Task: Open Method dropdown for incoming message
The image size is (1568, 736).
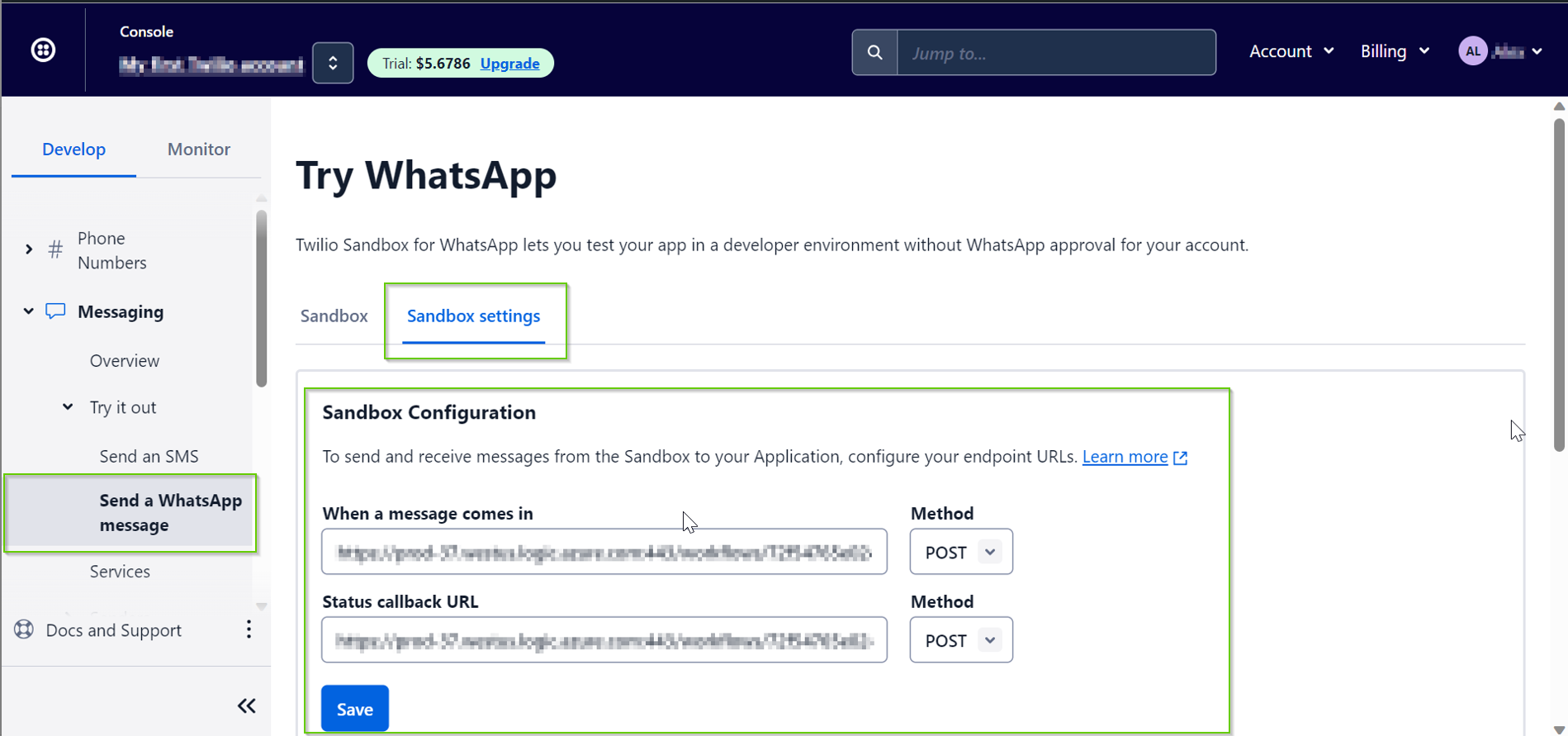Action: click(960, 552)
